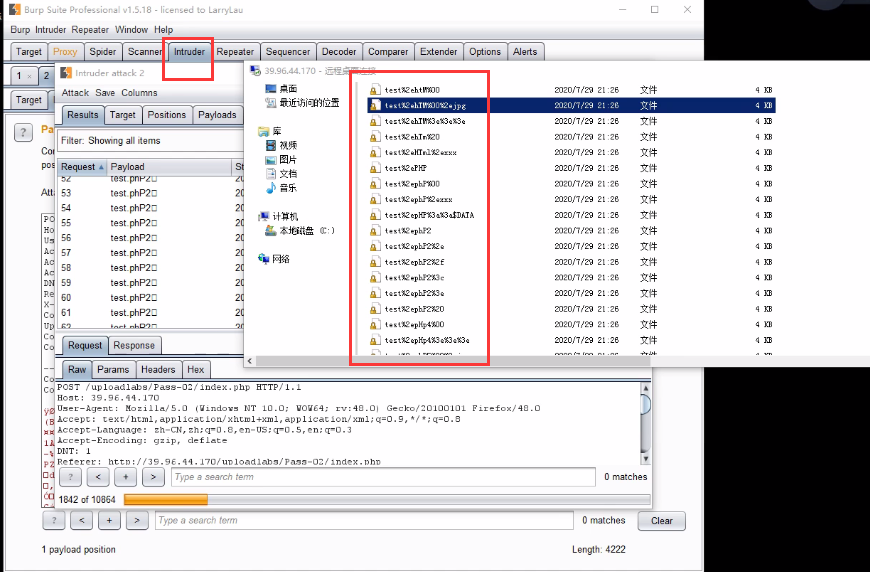The width and height of the screenshot is (870, 572).
Task: Switch to the Repeater tab
Action: coord(235,52)
